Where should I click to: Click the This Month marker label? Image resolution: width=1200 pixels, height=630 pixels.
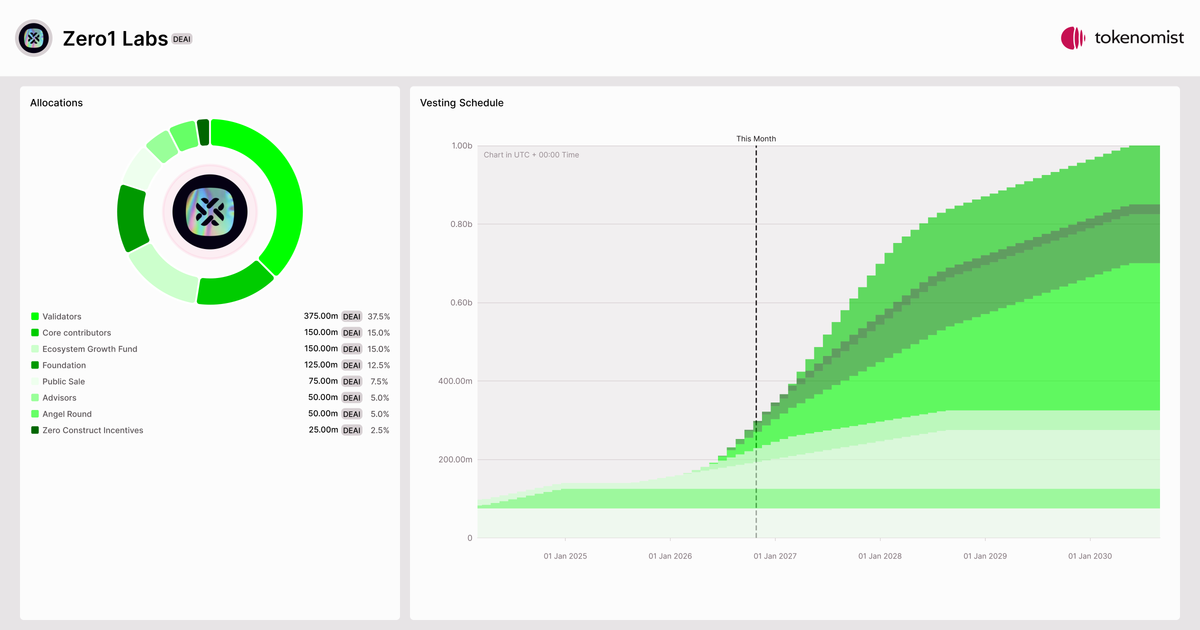(756, 139)
